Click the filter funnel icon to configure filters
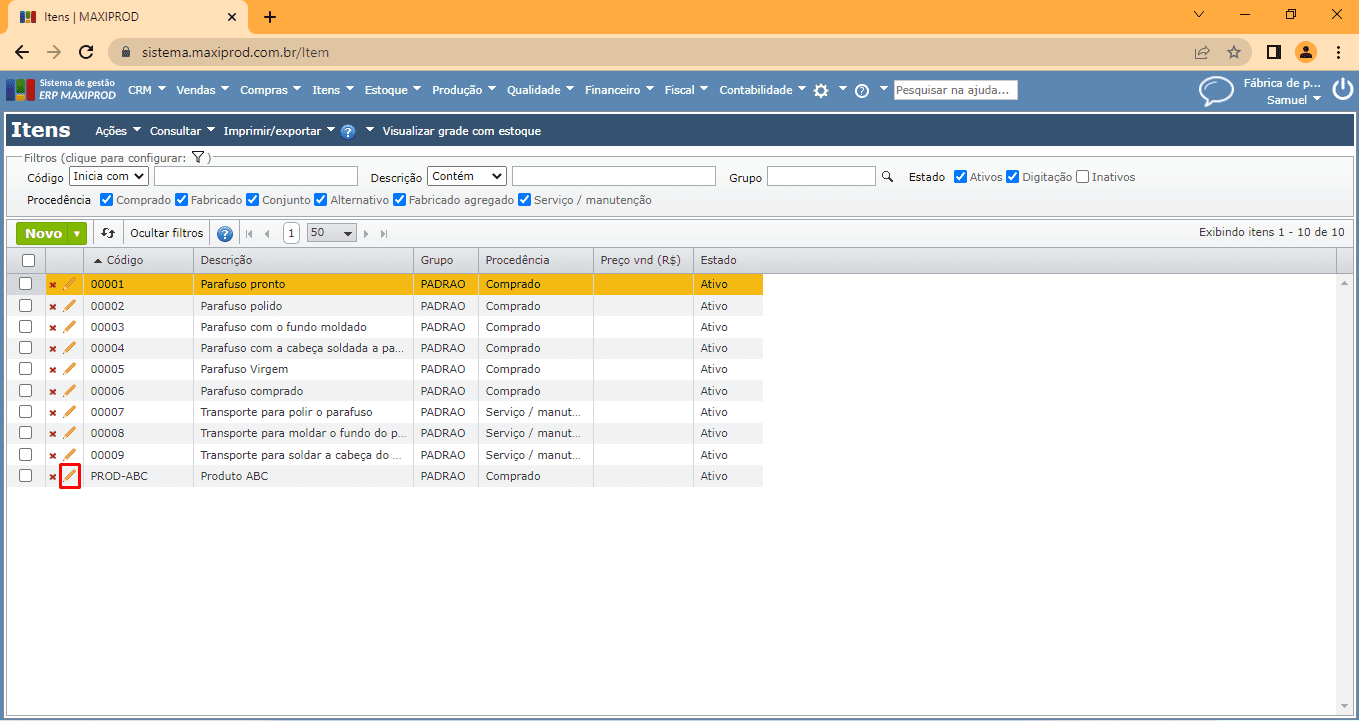Image resolution: width=1359 pixels, height=721 pixels. point(198,157)
